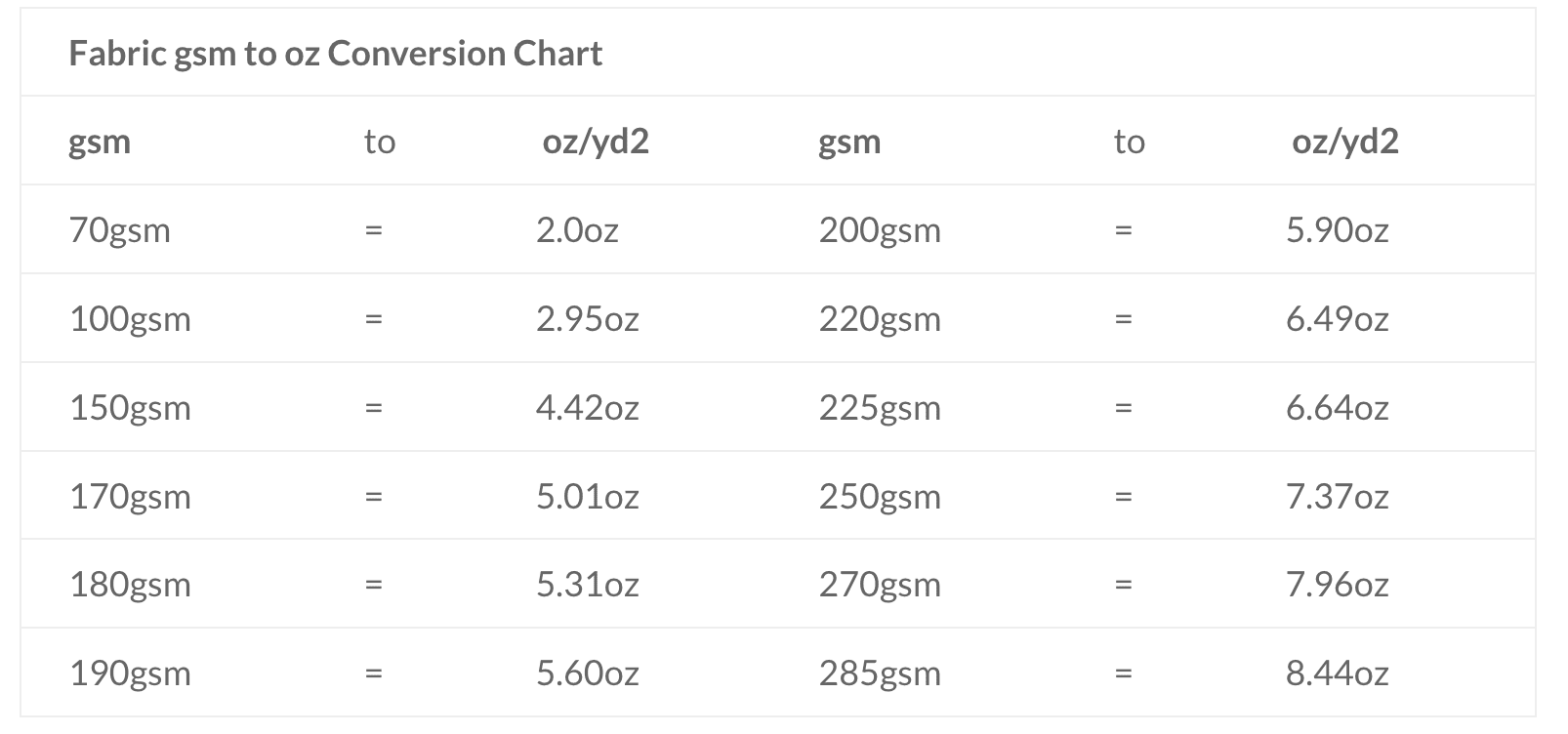Click the 200gsm cell

pyautogui.click(x=880, y=230)
